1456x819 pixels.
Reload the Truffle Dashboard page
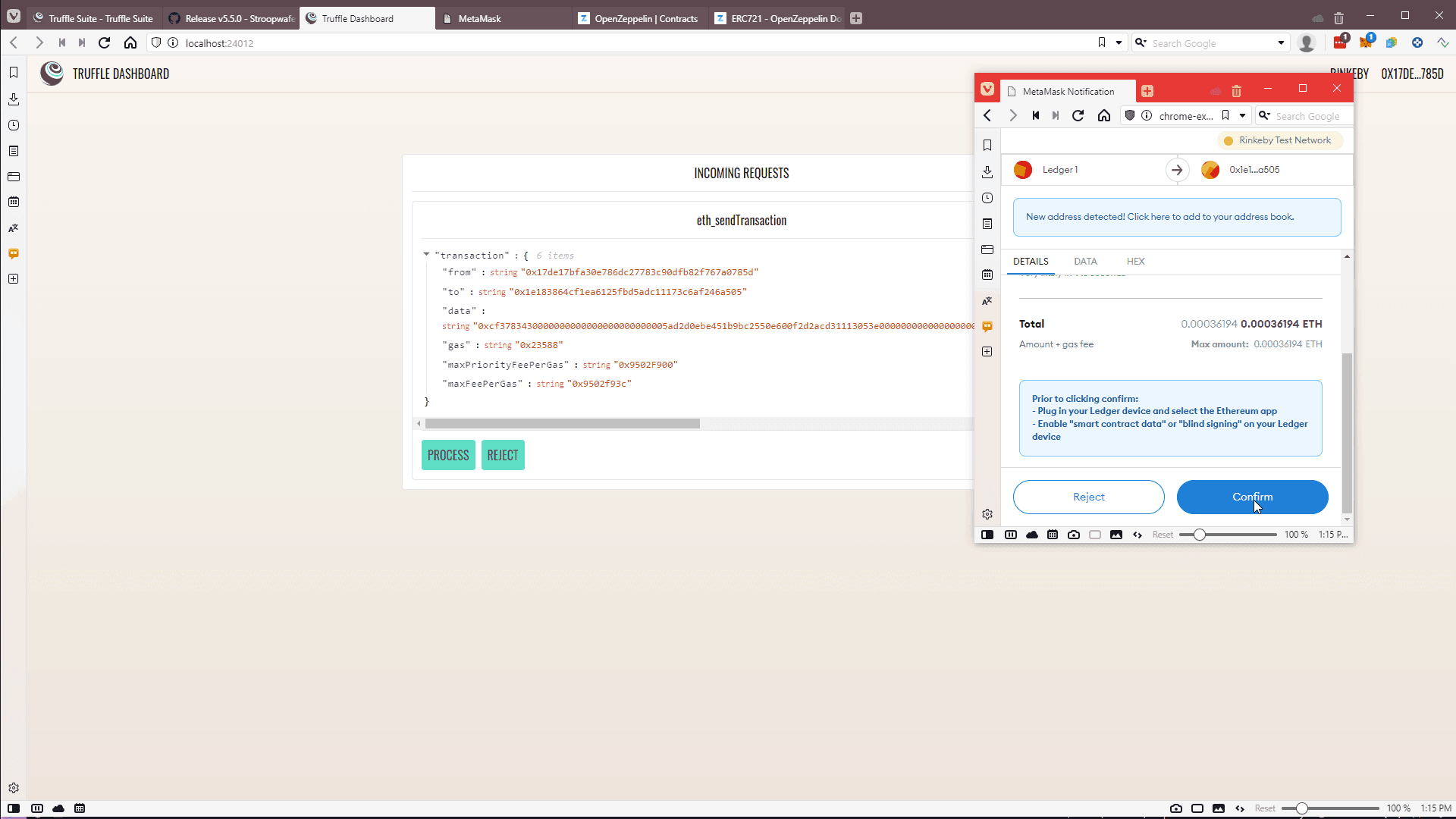tap(105, 43)
